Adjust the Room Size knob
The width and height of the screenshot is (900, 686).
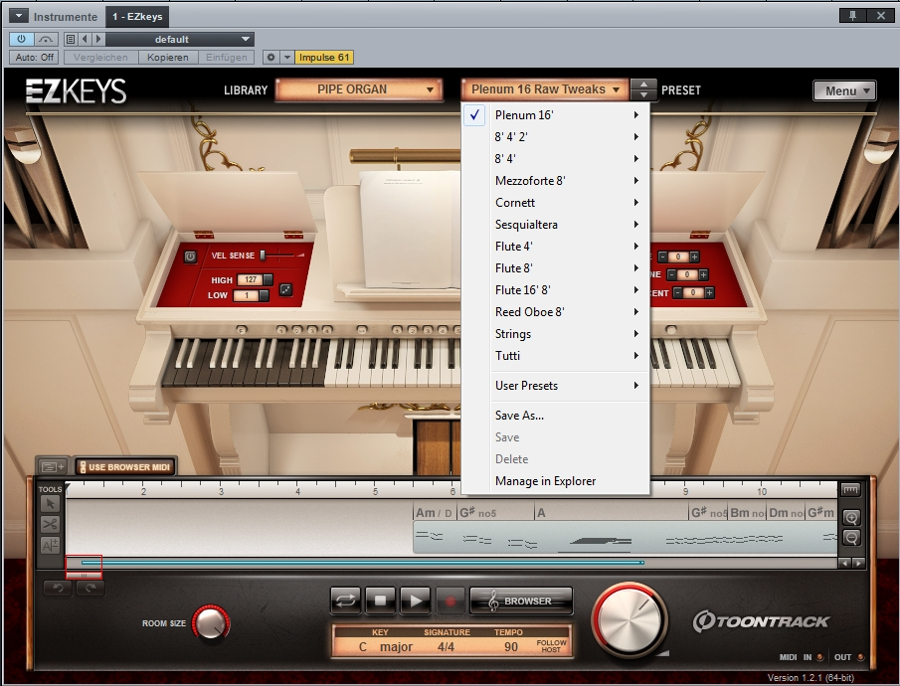click(211, 623)
